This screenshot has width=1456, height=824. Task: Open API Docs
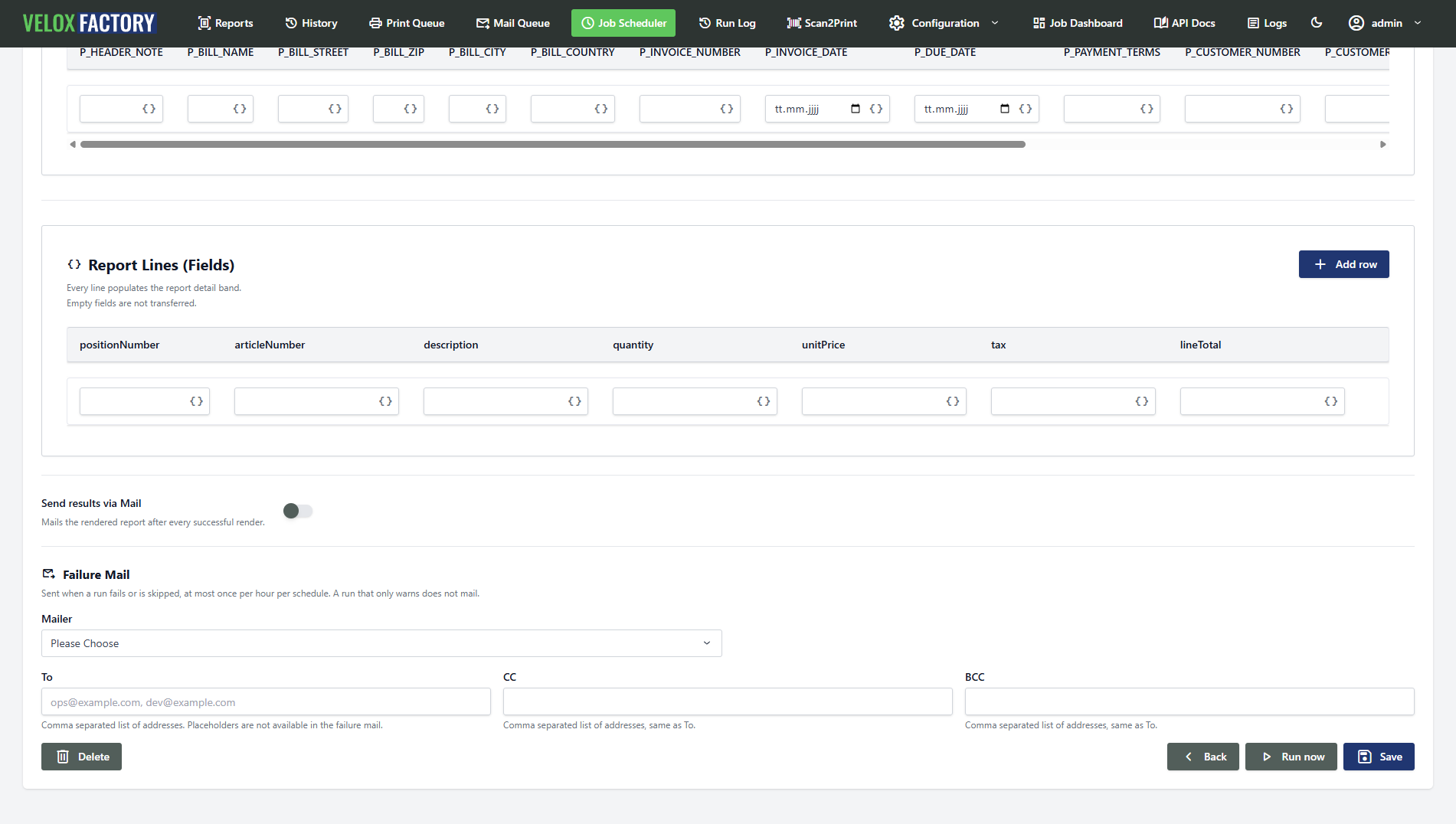tap(1184, 23)
